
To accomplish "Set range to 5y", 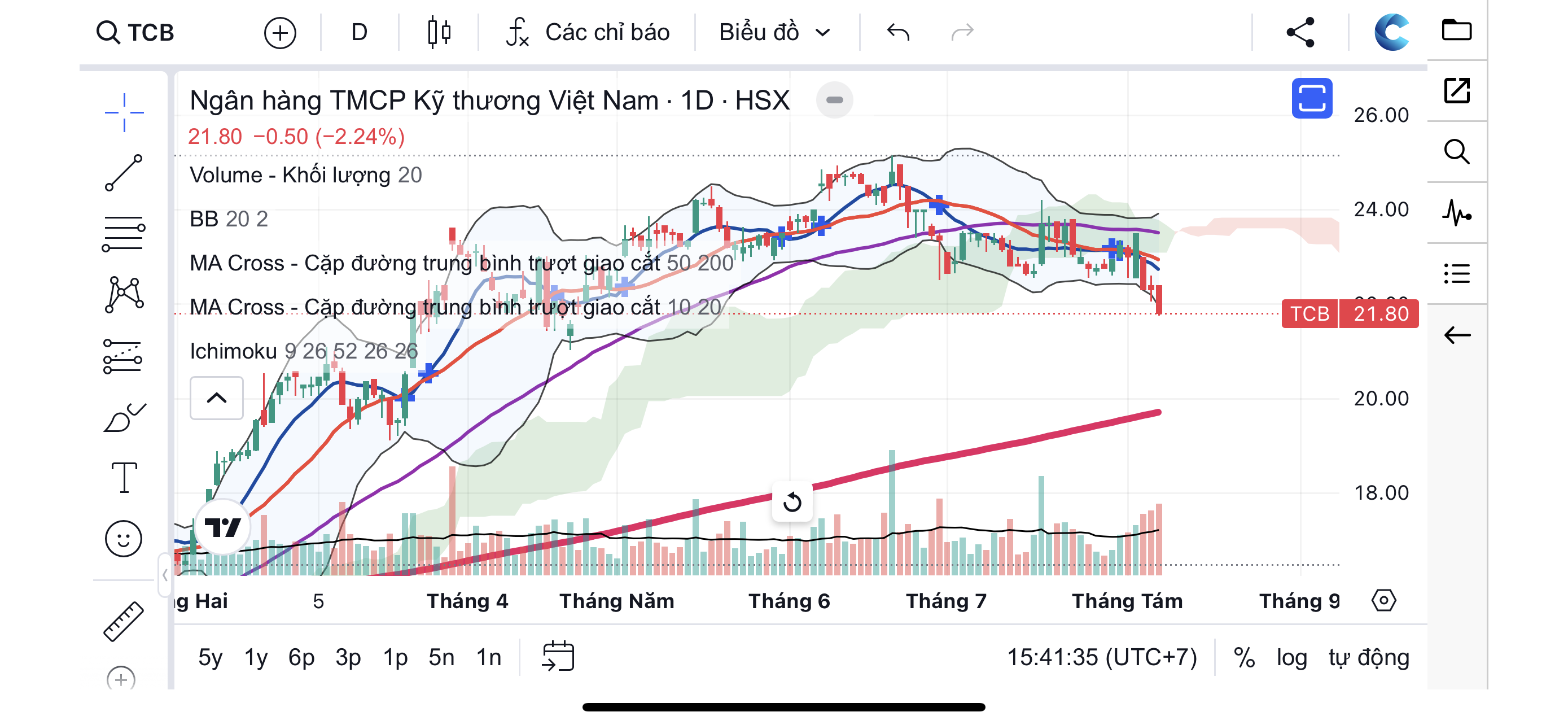I will pyautogui.click(x=210, y=657).
